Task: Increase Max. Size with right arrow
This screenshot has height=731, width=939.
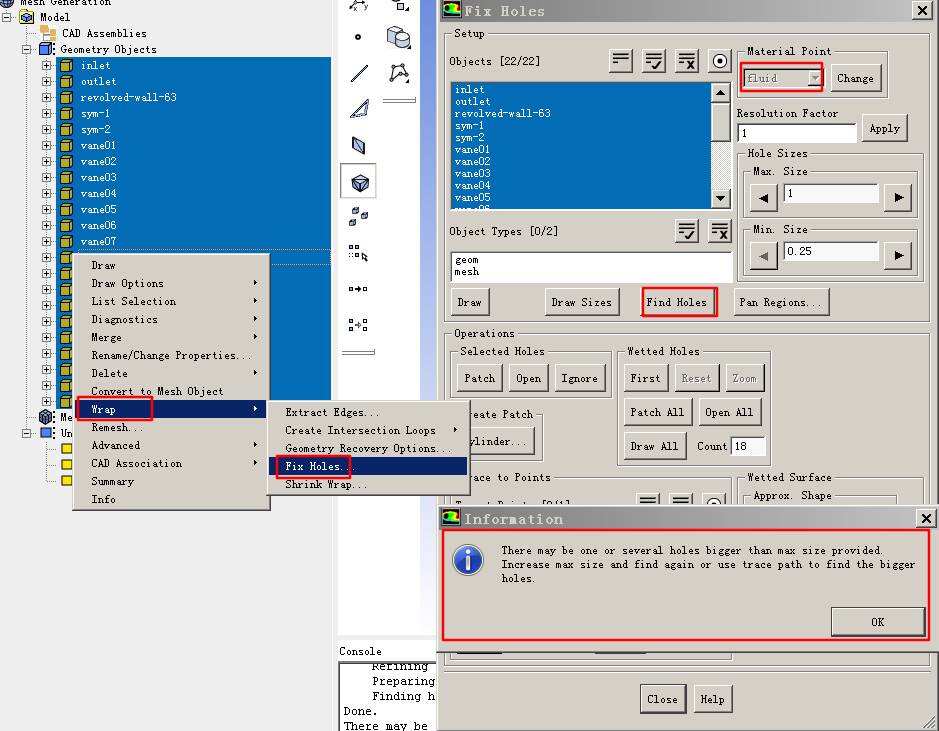Action: click(x=898, y=198)
